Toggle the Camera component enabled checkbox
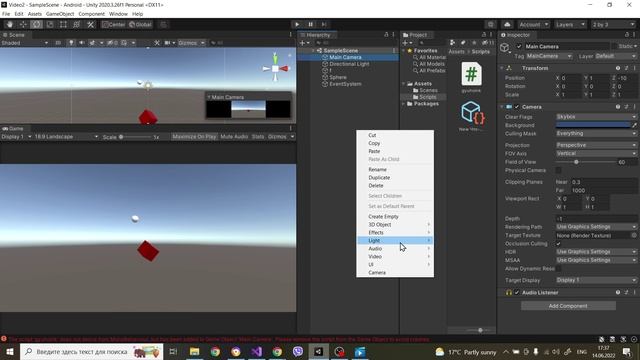The width and height of the screenshot is (640, 360). click(517, 107)
